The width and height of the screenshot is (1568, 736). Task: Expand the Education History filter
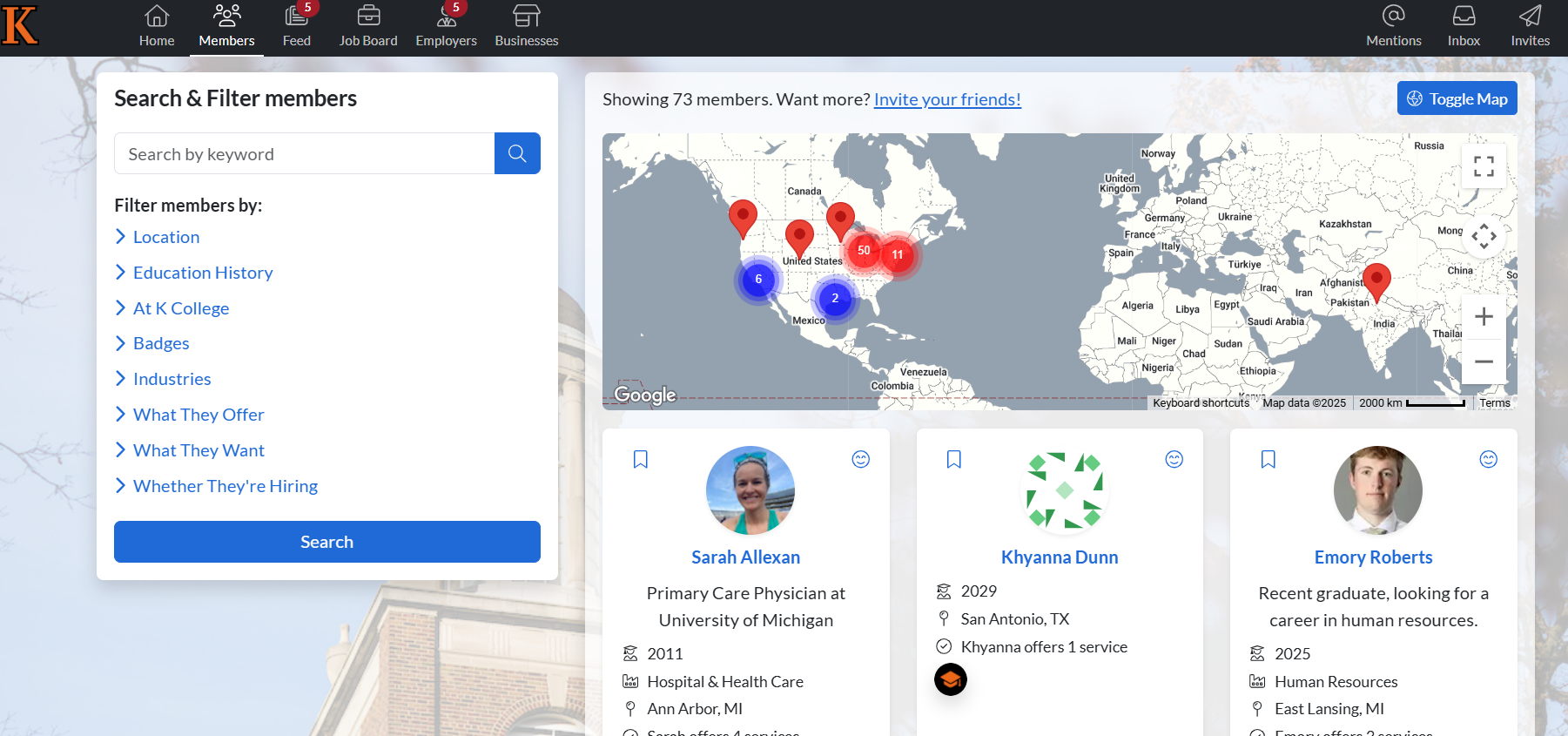point(194,273)
